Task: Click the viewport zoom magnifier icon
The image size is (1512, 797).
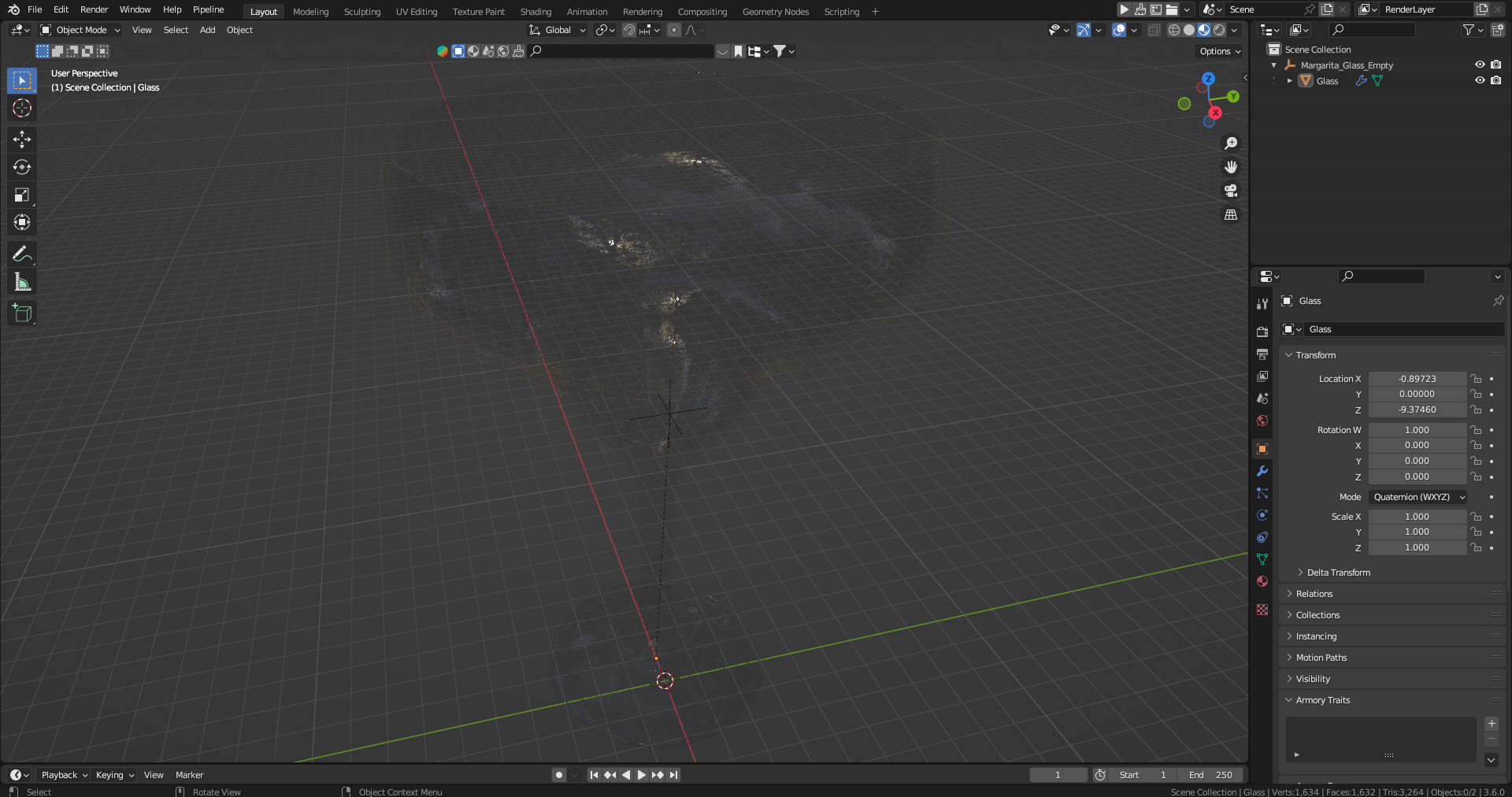Action: click(1231, 143)
